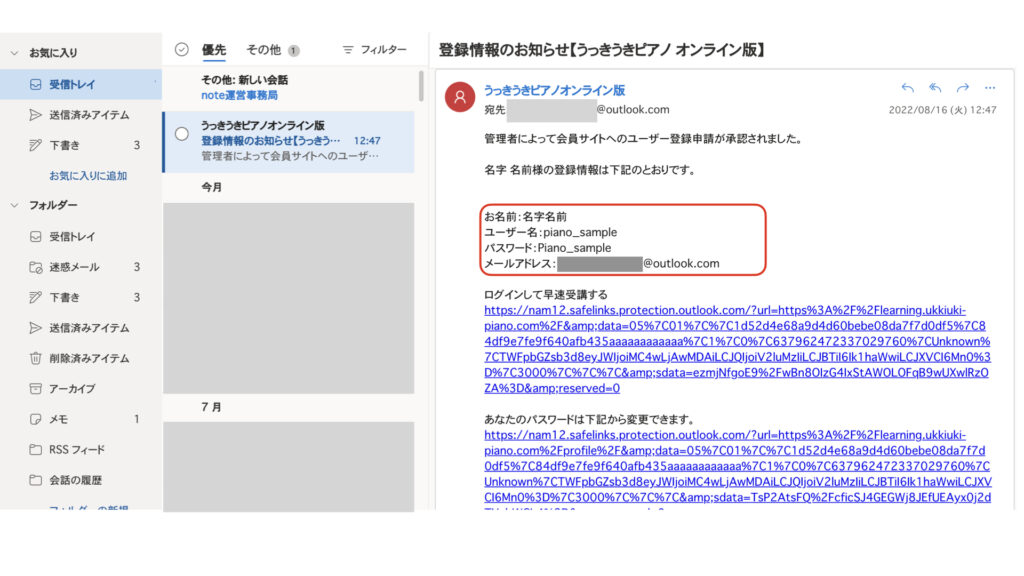1024x576 pixels.
Task: Click the Reply arrow icon
Action: (x=907, y=88)
